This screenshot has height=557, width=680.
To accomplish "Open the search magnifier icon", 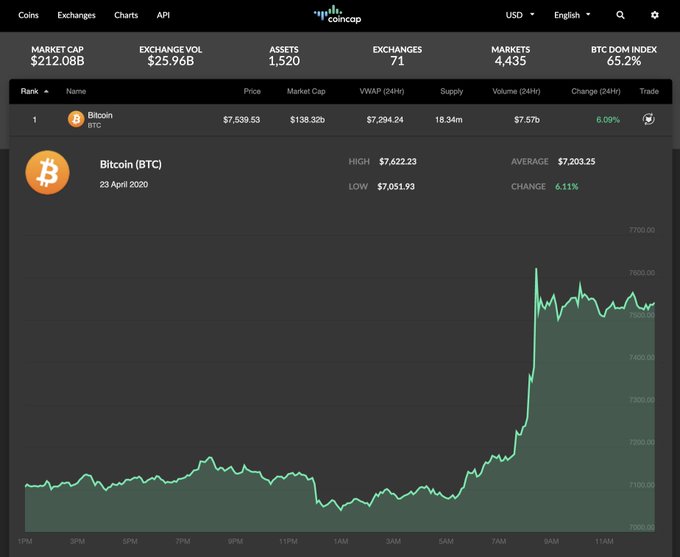I will [x=620, y=15].
